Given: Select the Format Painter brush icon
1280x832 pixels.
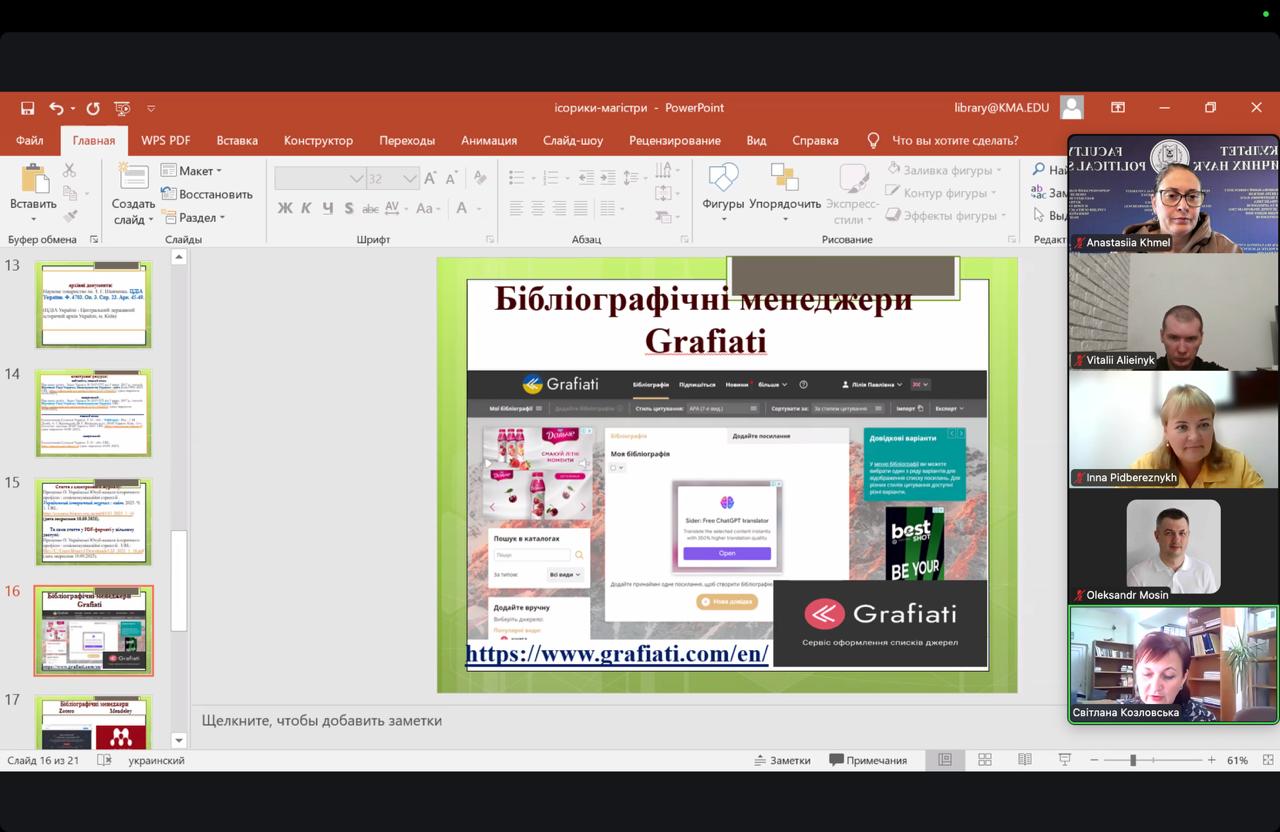Looking at the screenshot, I should (x=69, y=215).
